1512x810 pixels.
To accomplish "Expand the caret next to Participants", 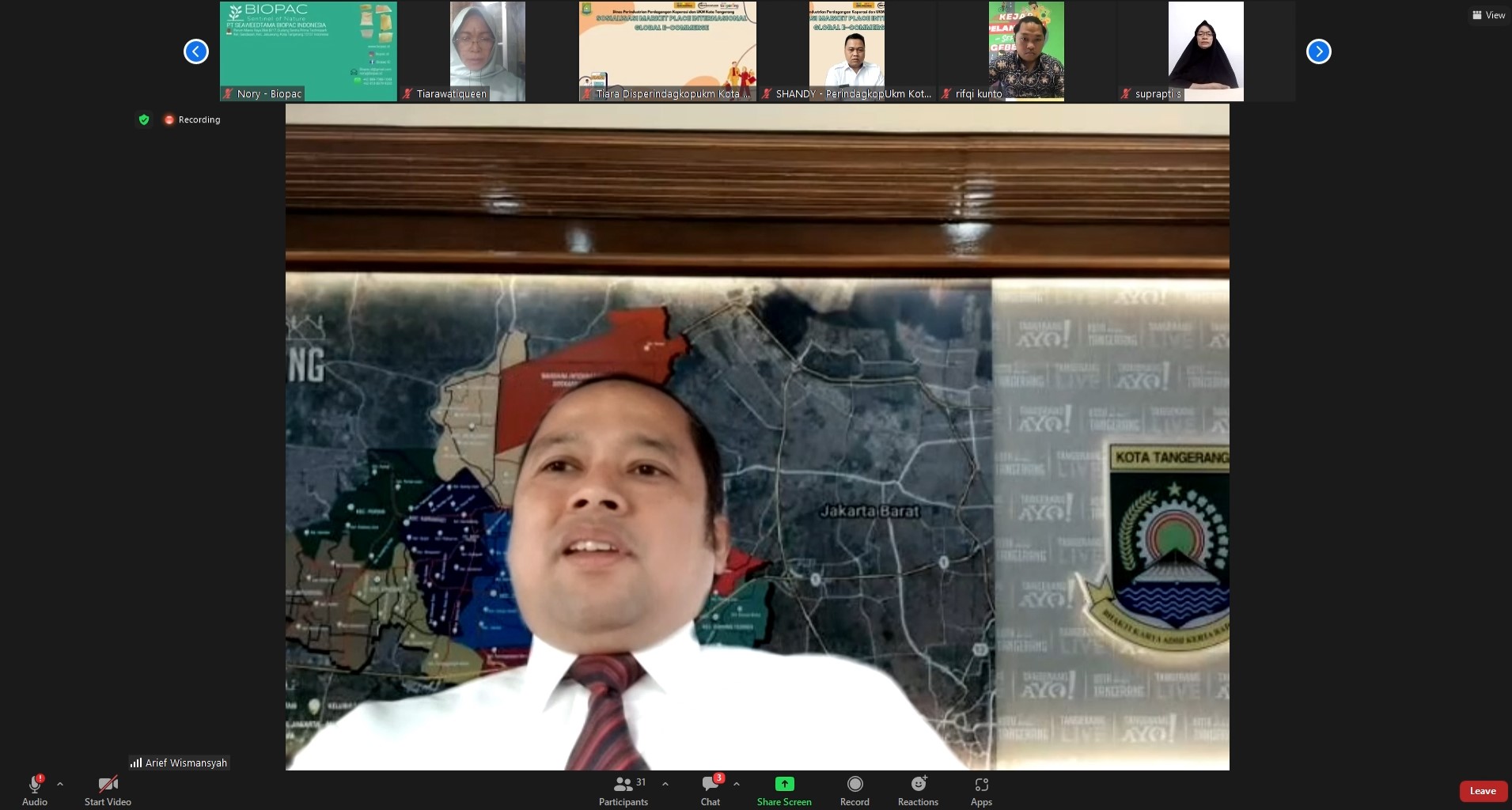I will 665,784.
